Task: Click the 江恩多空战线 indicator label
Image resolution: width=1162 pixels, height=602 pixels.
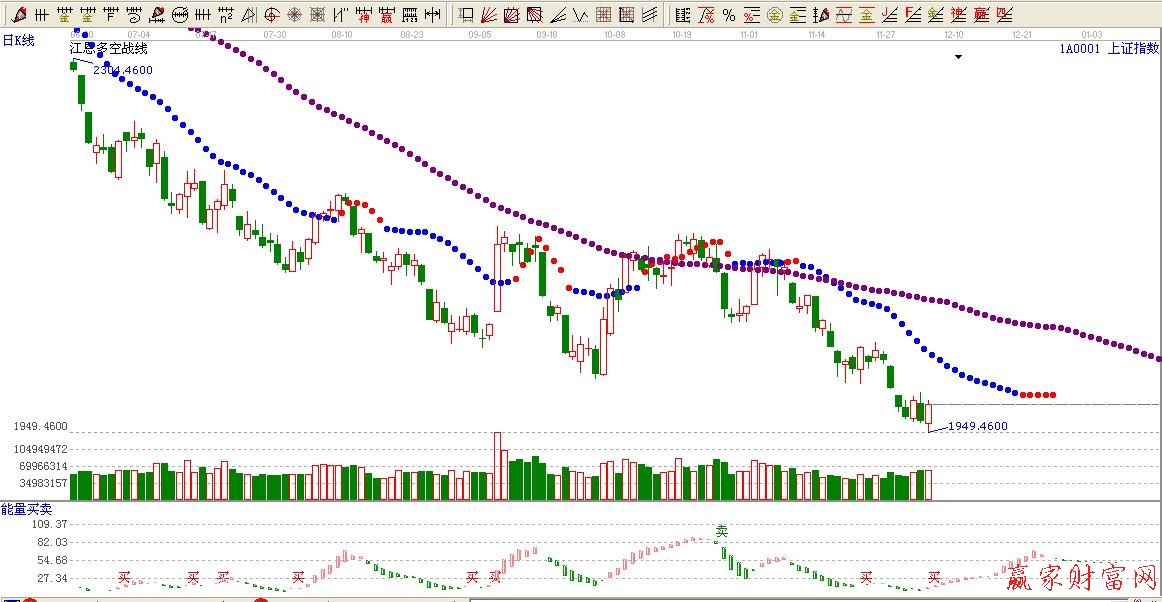Action: tap(108, 48)
